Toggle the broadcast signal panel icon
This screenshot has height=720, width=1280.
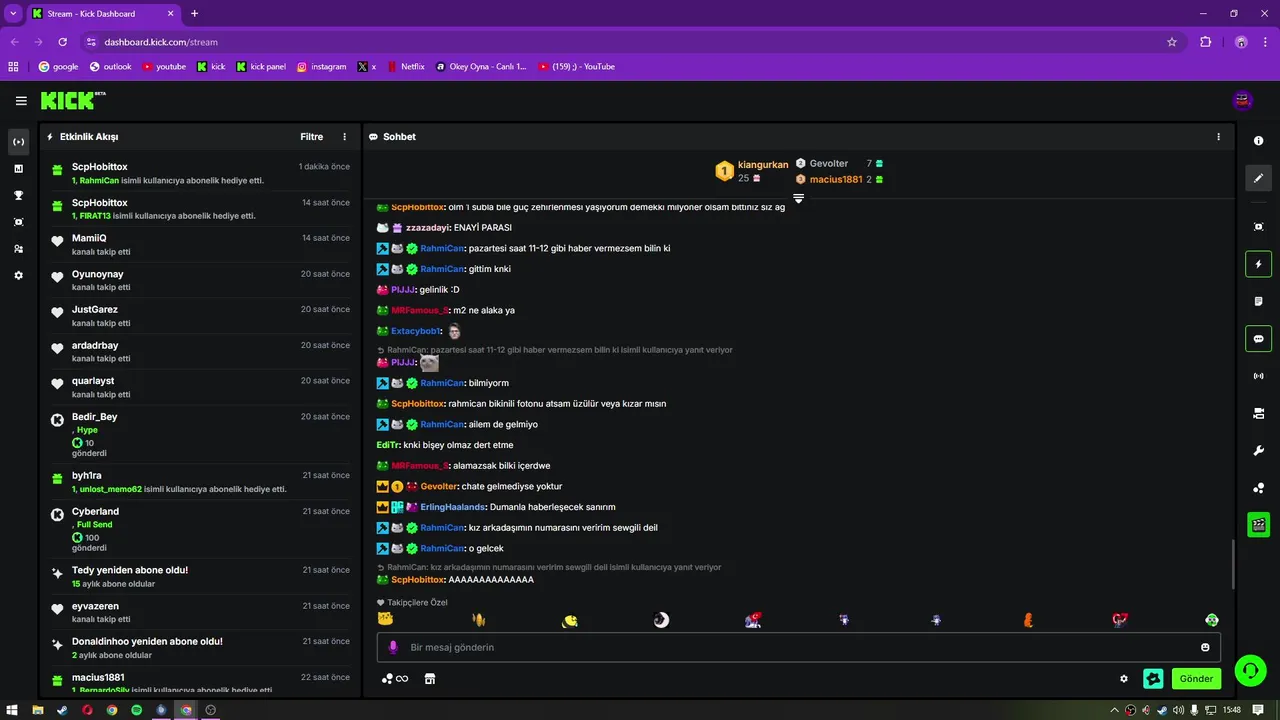point(1259,376)
